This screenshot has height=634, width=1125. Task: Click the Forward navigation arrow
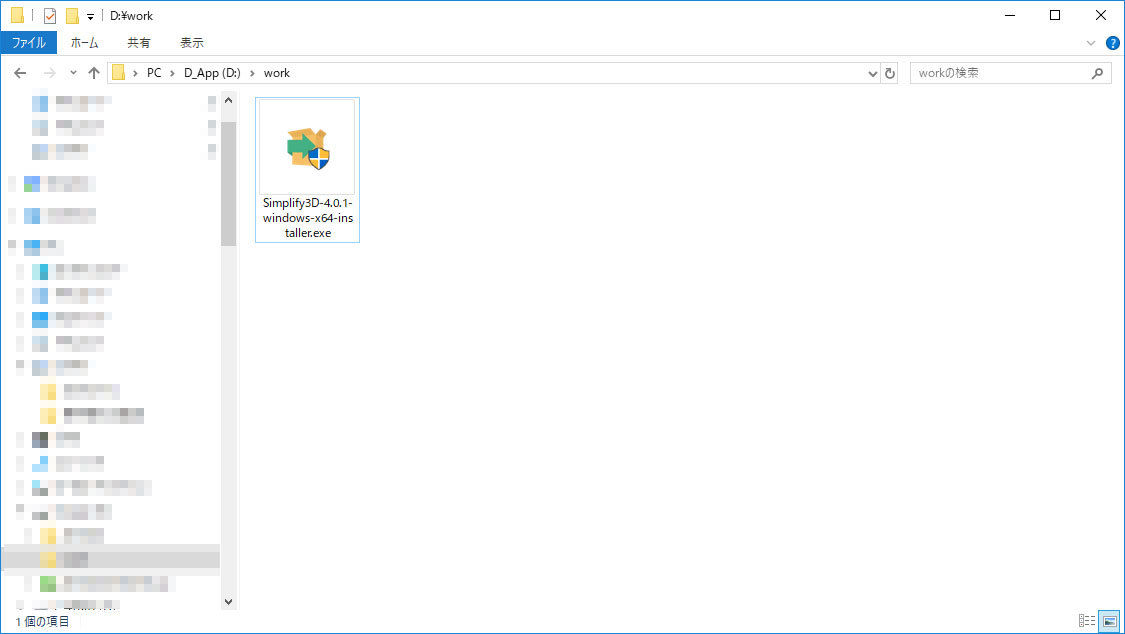pos(48,73)
